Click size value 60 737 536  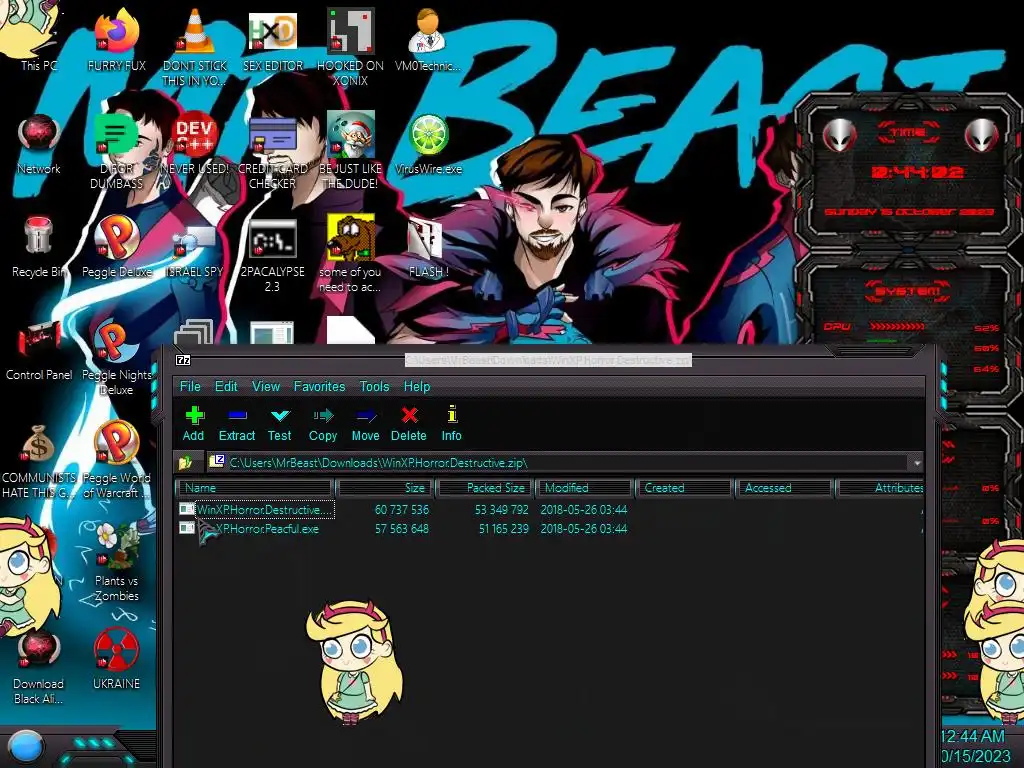402,509
